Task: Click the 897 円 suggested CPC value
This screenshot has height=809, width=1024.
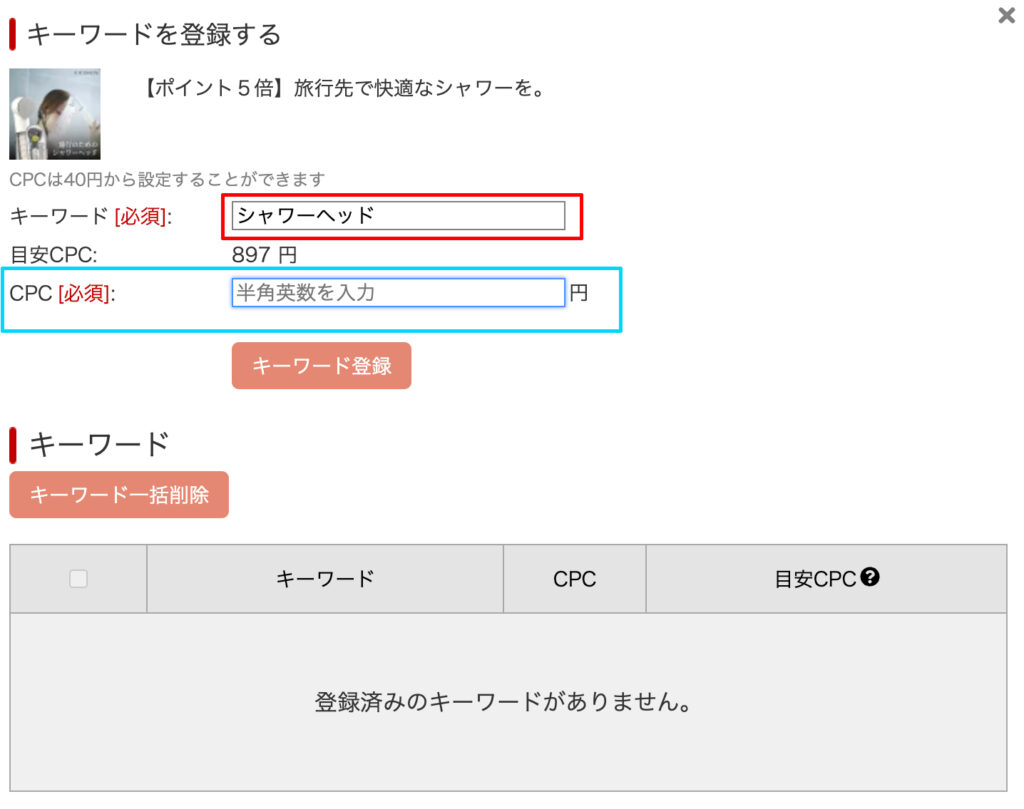Action: click(264, 255)
